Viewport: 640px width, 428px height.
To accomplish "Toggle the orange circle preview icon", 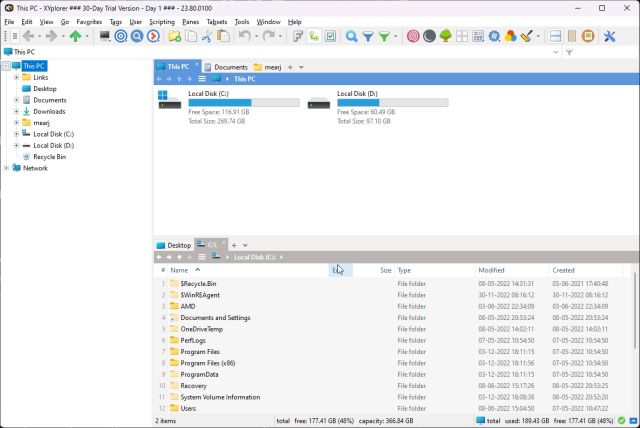I will [588, 36].
